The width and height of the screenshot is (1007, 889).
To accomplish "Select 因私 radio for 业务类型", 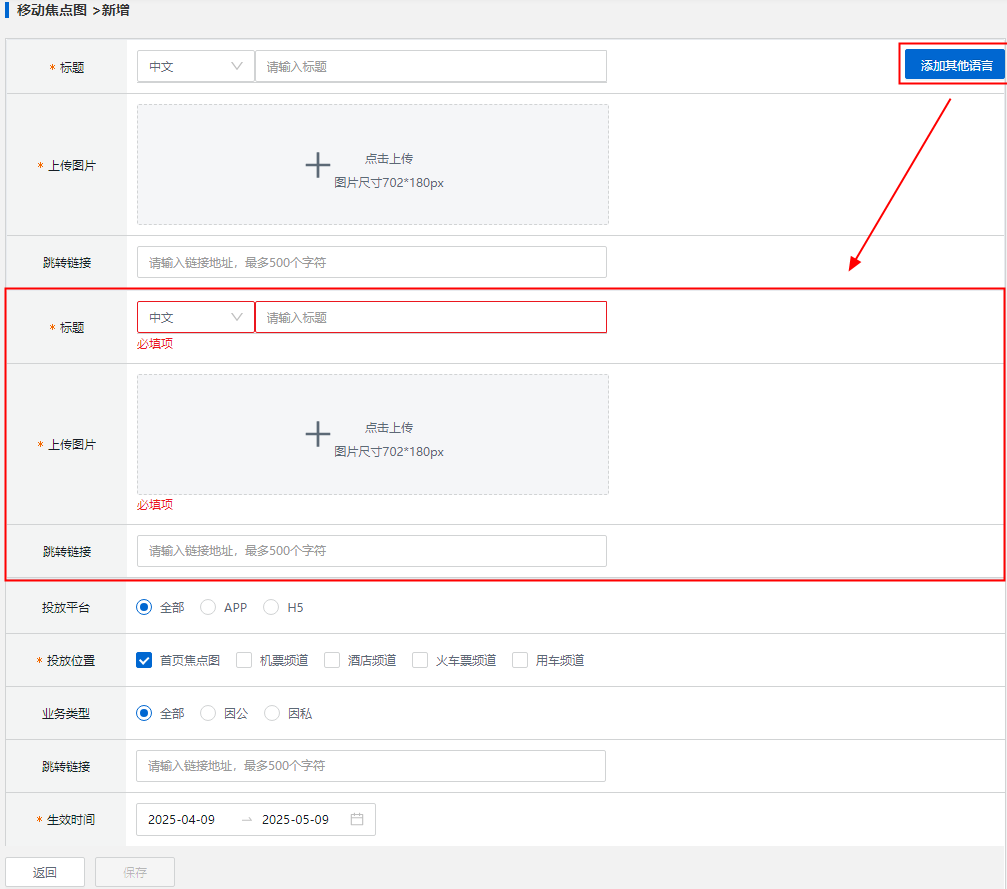I will (x=272, y=713).
